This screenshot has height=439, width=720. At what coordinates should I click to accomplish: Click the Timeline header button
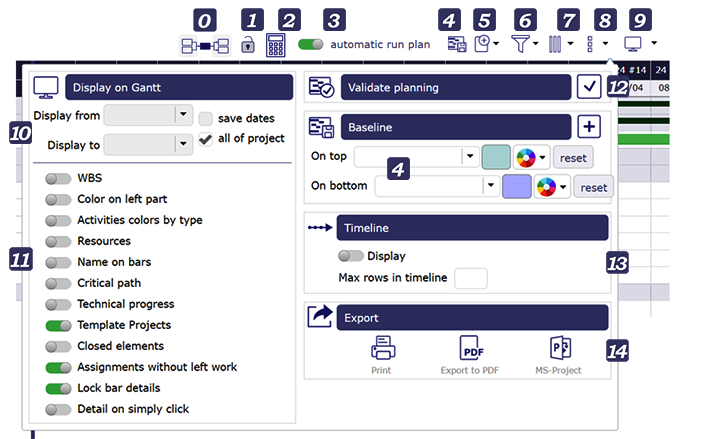click(472, 228)
